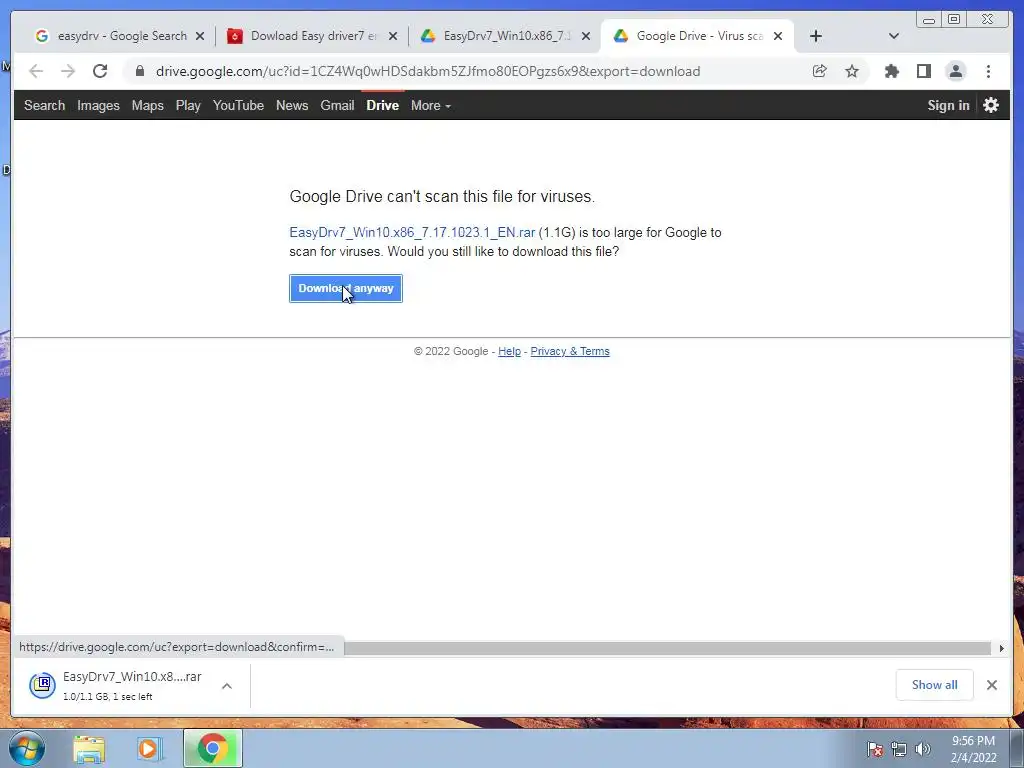Reload the current page
This screenshot has height=768, width=1024.
100,71
